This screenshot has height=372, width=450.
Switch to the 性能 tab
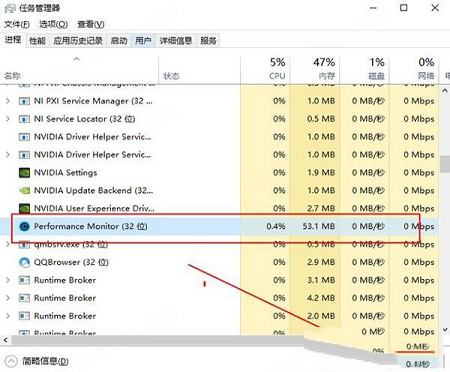(x=37, y=41)
